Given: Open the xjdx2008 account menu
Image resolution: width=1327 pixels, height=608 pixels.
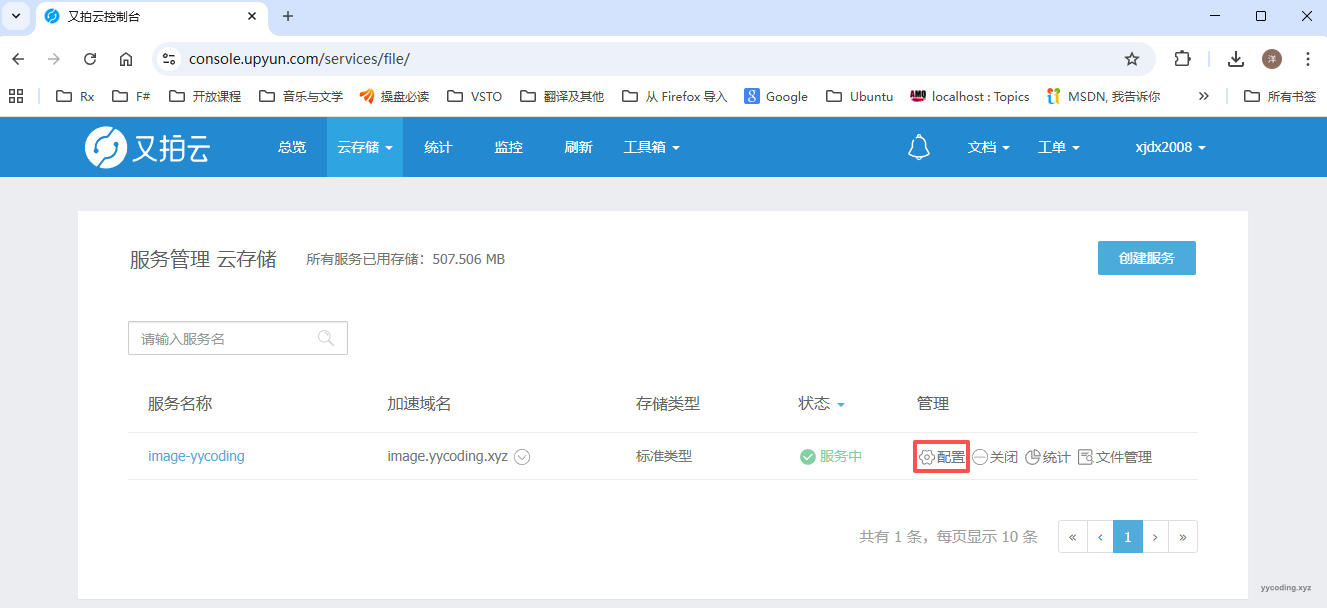Looking at the screenshot, I should click(1170, 147).
